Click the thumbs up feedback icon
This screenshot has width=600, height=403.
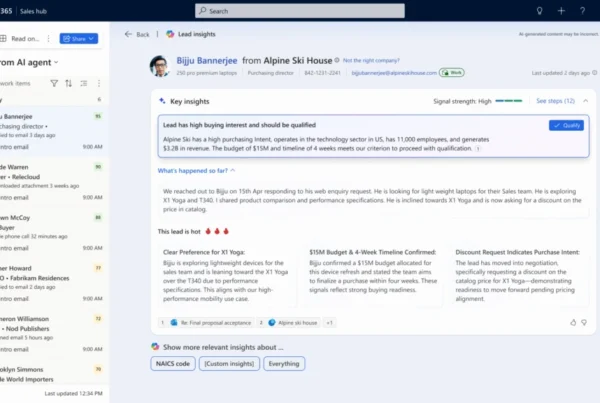click(573, 322)
